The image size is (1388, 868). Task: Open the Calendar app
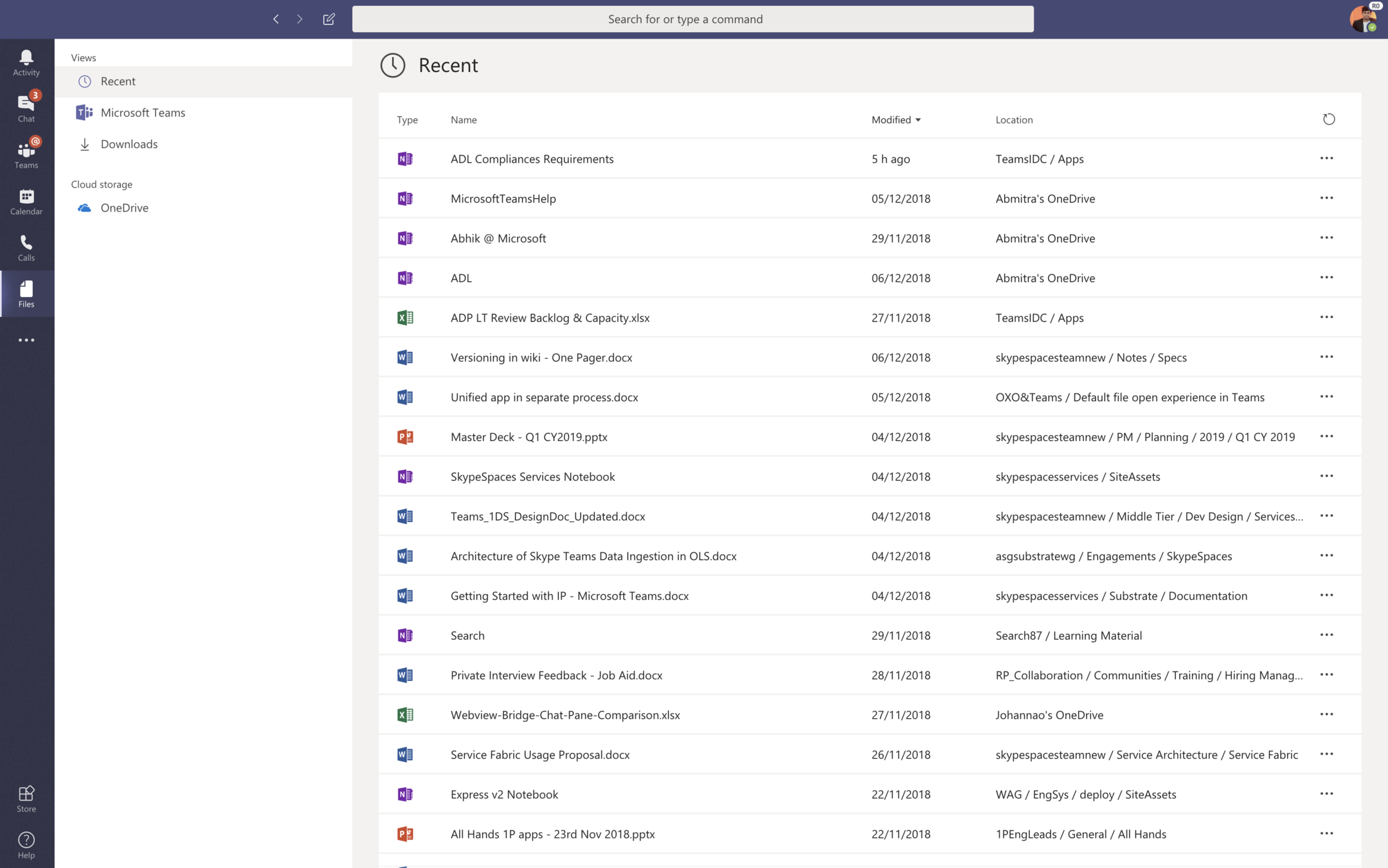(26, 201)
